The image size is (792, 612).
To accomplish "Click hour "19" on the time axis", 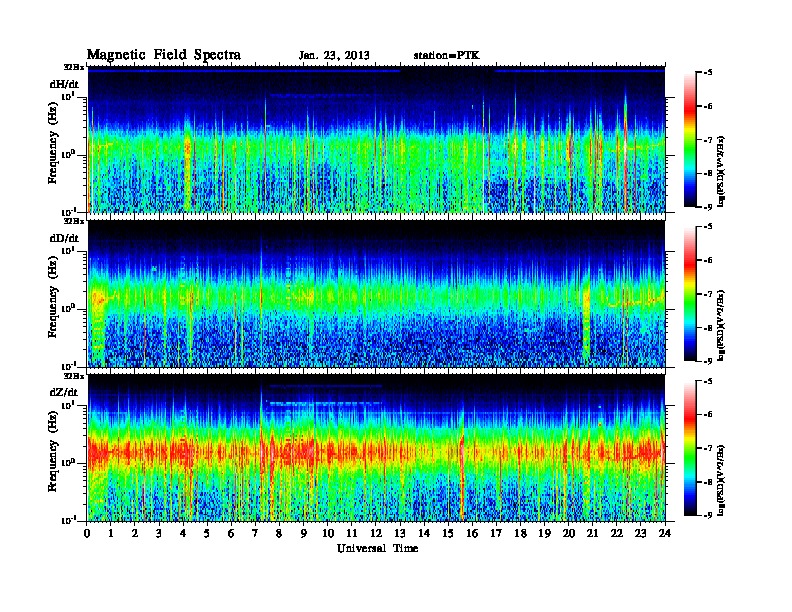I will pos(544,533).
